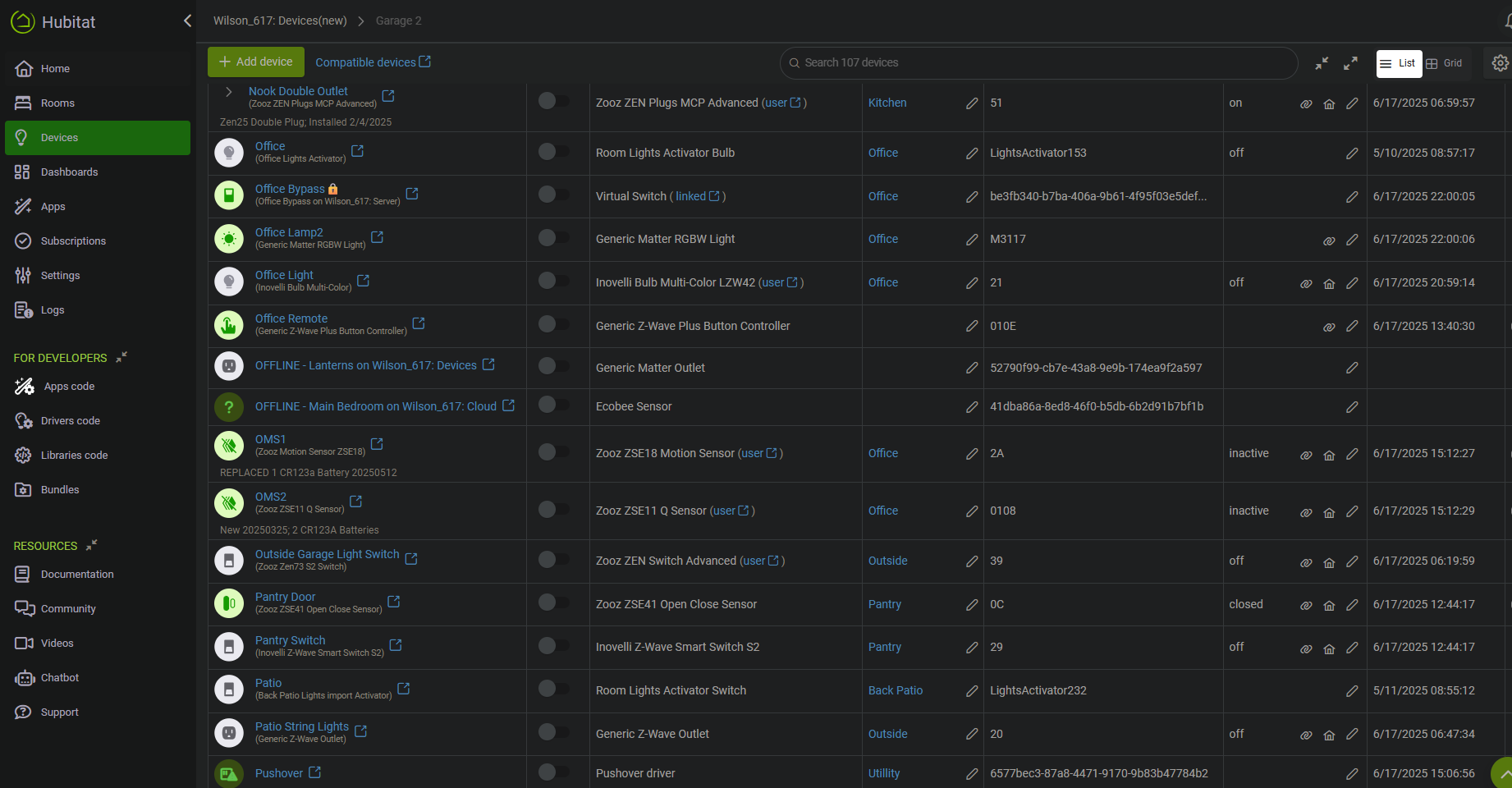Click the Search 107 devices field
The height and width of the screenshot is (788, 1512).
[1038, 63]
